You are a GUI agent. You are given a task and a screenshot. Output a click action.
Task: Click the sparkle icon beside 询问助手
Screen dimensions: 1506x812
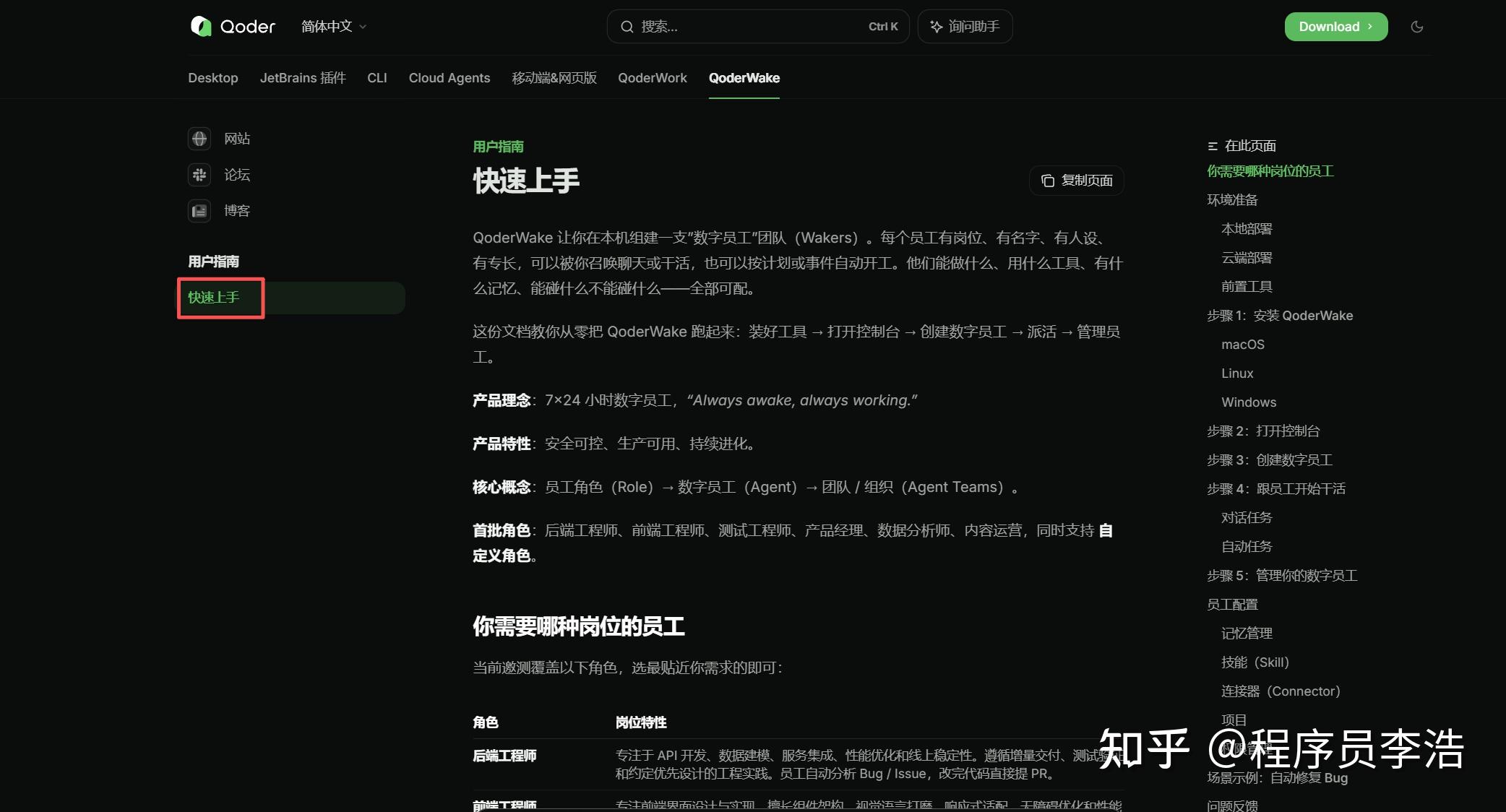click(x=936, y=27)
